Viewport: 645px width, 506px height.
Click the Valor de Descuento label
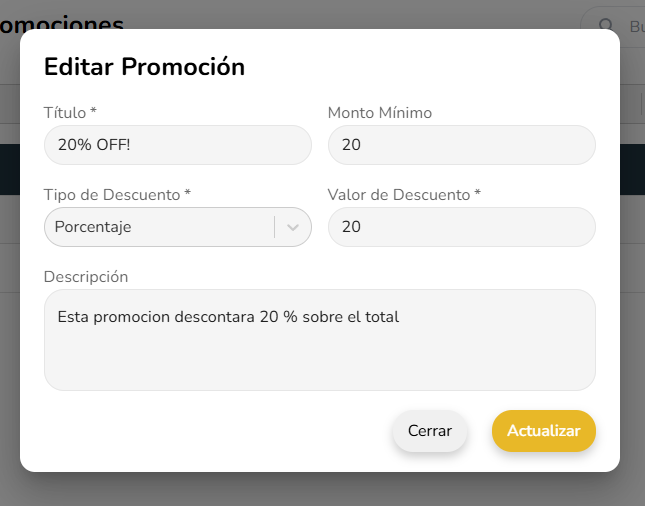(x=404, y=195)
